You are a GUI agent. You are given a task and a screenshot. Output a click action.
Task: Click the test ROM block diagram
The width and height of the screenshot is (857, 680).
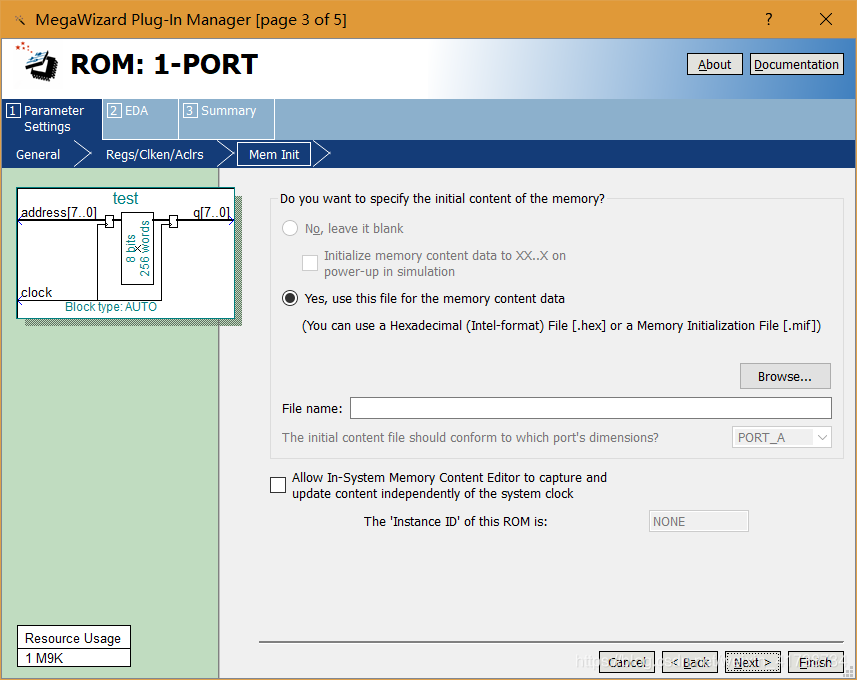point(126,253)
